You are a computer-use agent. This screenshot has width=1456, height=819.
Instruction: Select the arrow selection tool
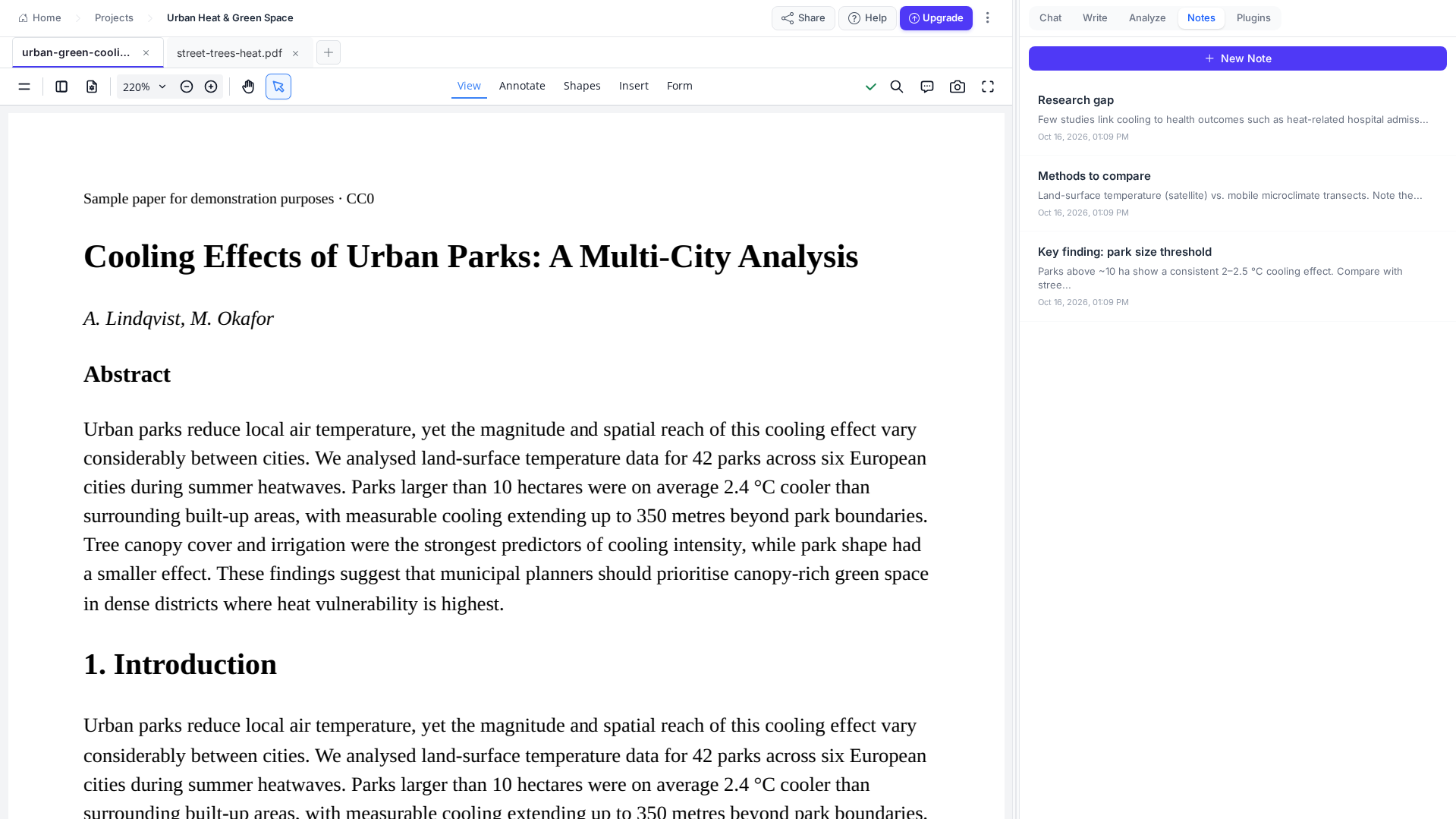(278, 87)
